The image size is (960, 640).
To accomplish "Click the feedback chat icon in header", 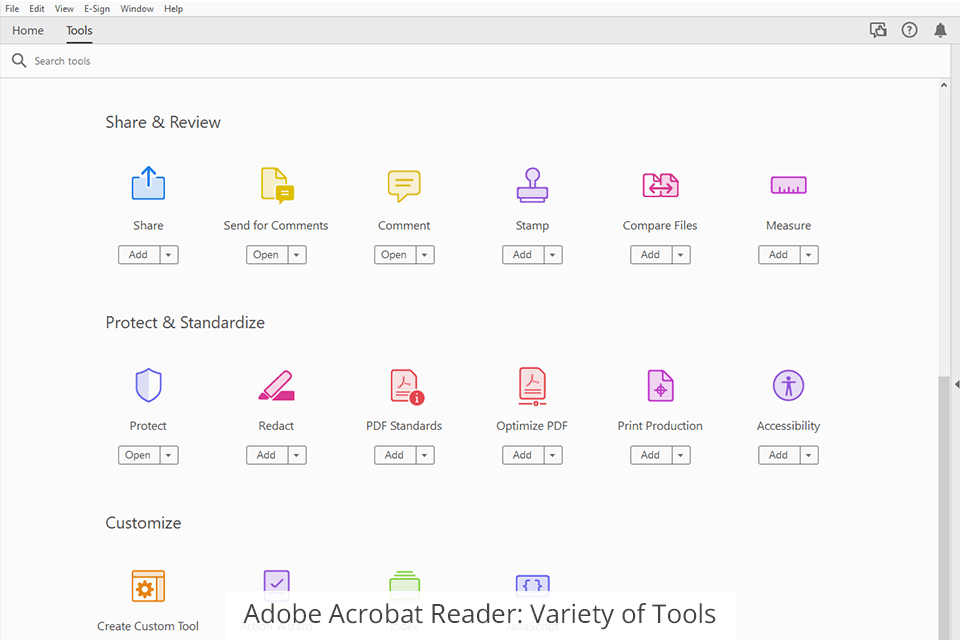I will (x=879, y=30).
